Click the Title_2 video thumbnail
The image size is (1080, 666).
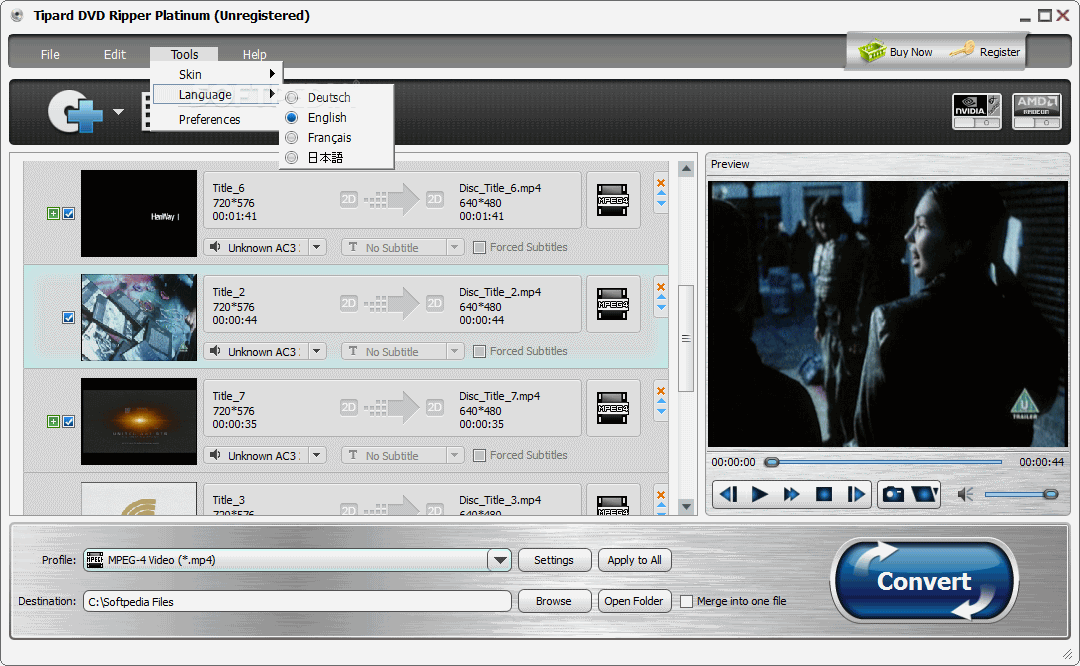[x=139, y=318]
